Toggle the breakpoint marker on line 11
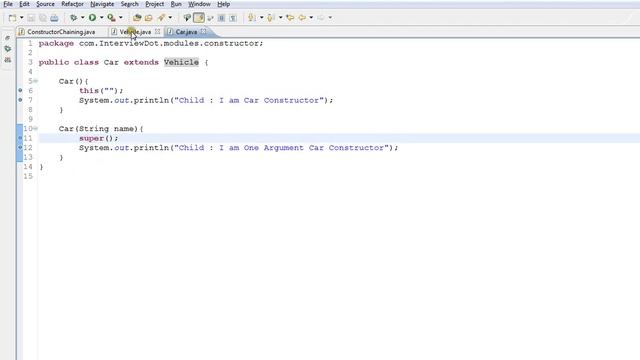The height and width of the screenshot is (360, 640). pyautogui.click(x=20, y=138)
